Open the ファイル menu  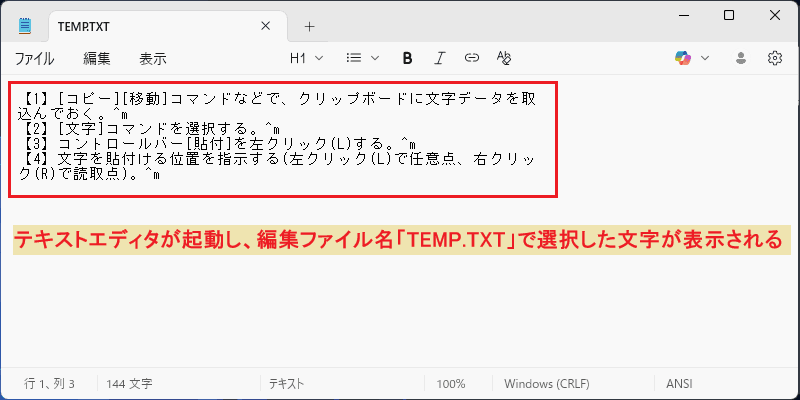pos(34,59)
